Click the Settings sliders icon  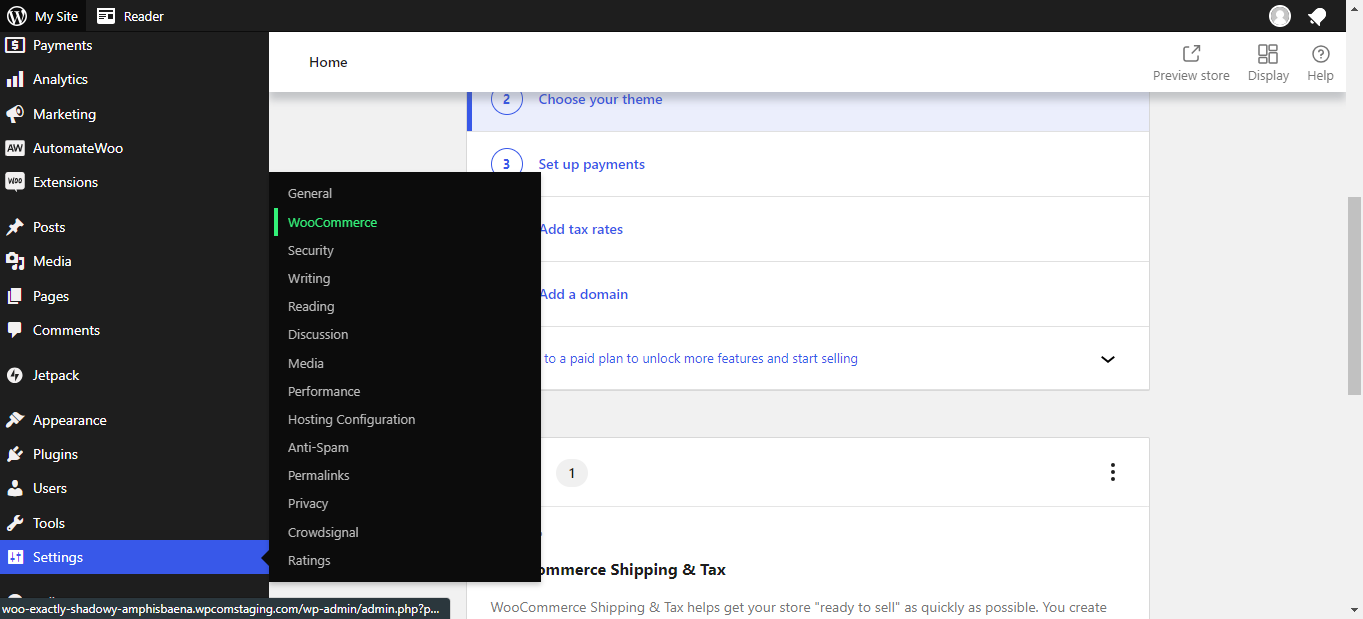point(15,557)
